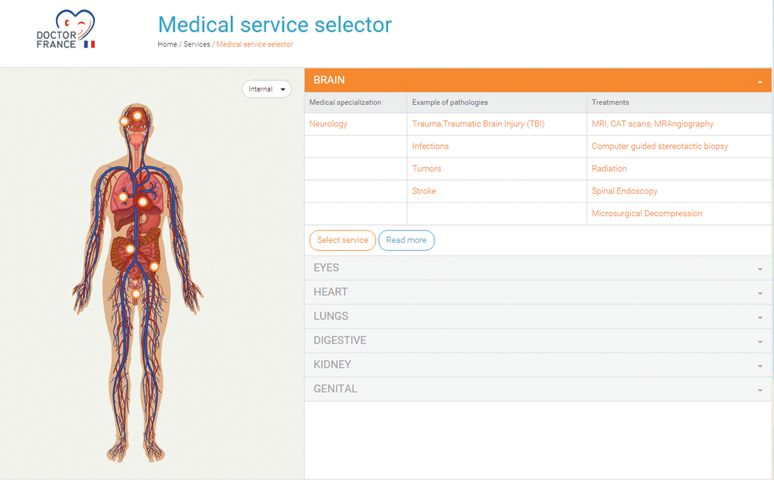Go to Home in the breadcrumb
The width and height of the screenshot is (774, 480).
pos(167,44)
